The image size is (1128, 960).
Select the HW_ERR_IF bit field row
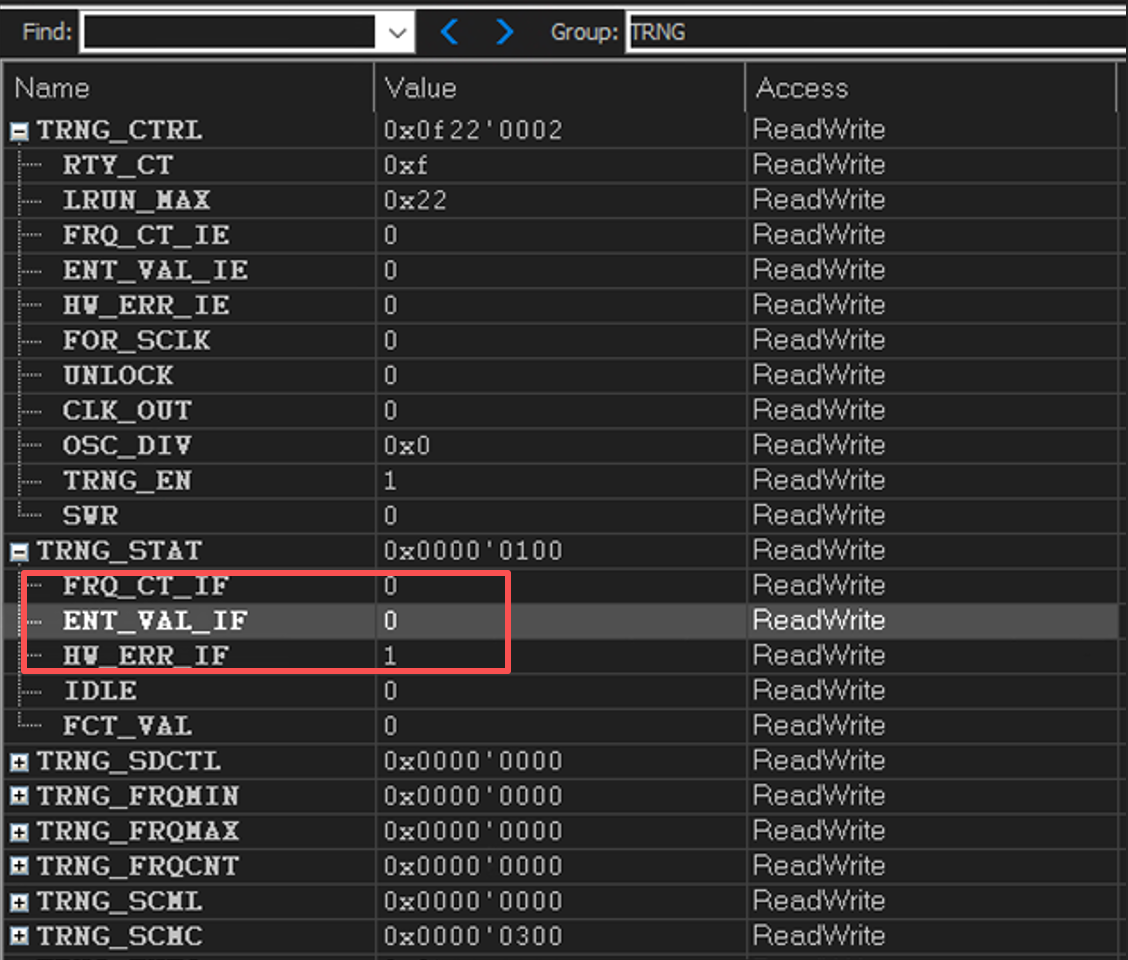pos(561,656)
